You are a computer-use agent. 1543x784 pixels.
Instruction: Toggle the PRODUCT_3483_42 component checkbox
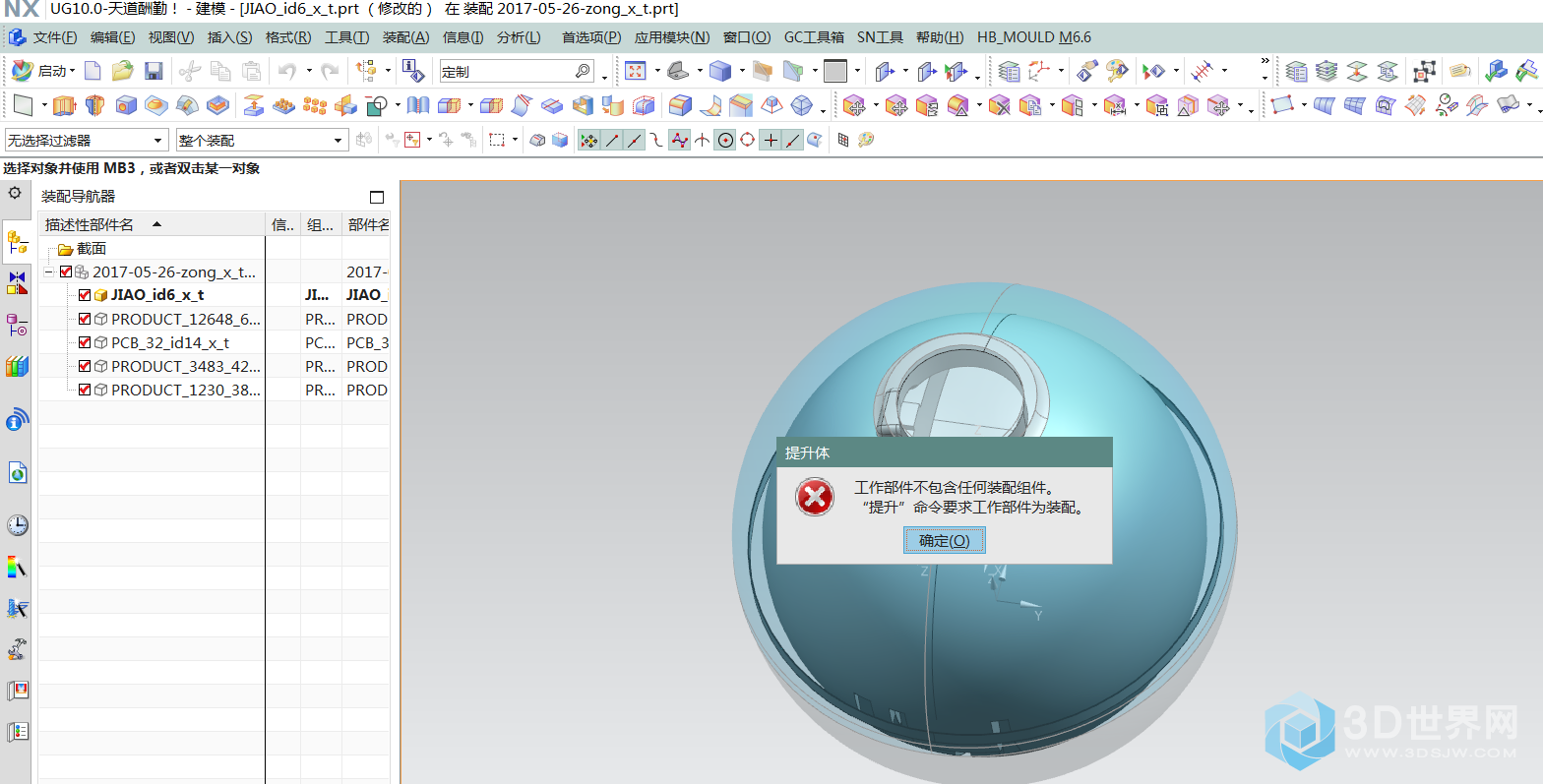click(x=85, y=366)
